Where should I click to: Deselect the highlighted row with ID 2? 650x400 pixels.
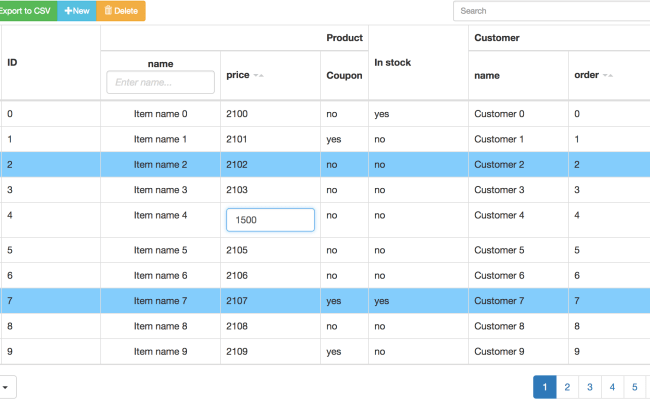click(50, 164)
